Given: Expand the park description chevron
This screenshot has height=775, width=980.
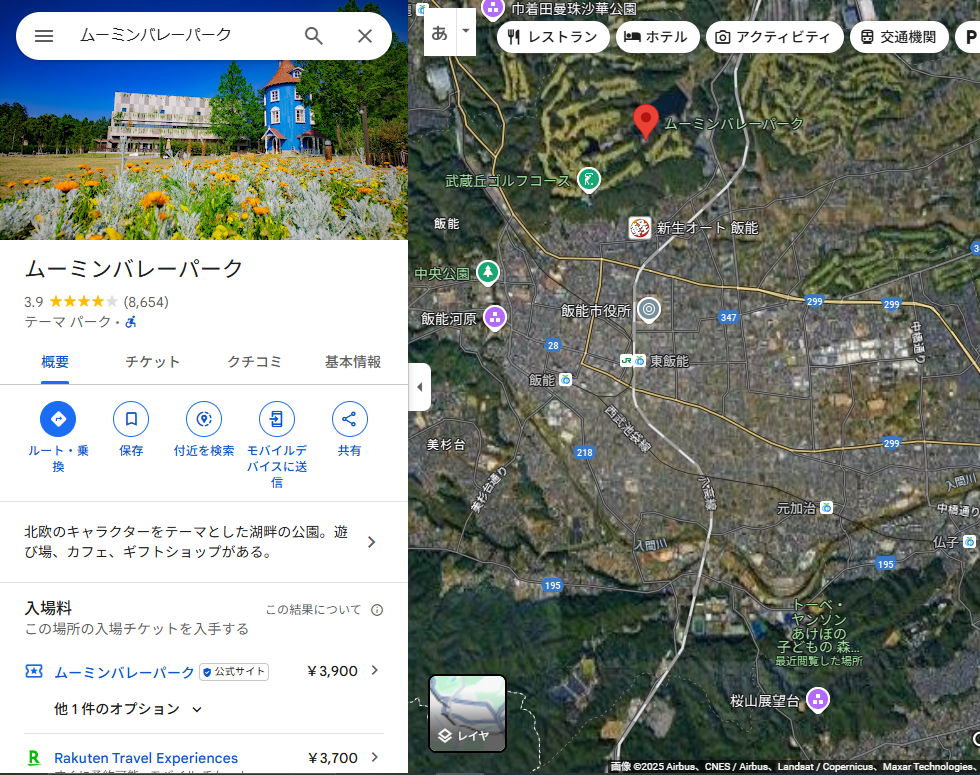Looking at the screenshot, I should click(x=372, y=542).
